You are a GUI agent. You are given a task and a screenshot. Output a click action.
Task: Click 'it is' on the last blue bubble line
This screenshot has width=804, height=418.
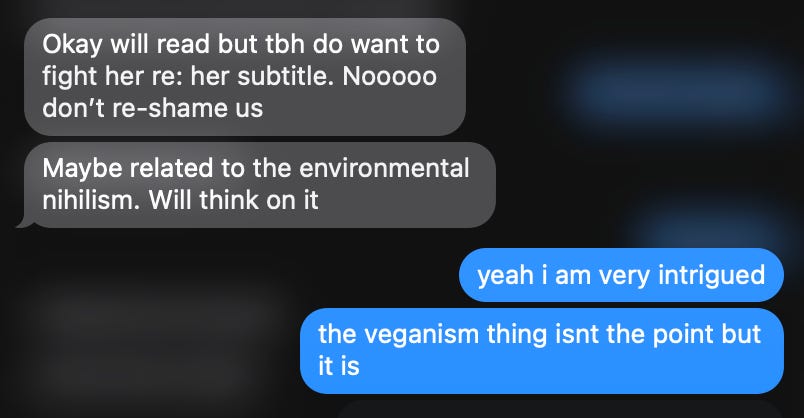click(x=338, y=366)
